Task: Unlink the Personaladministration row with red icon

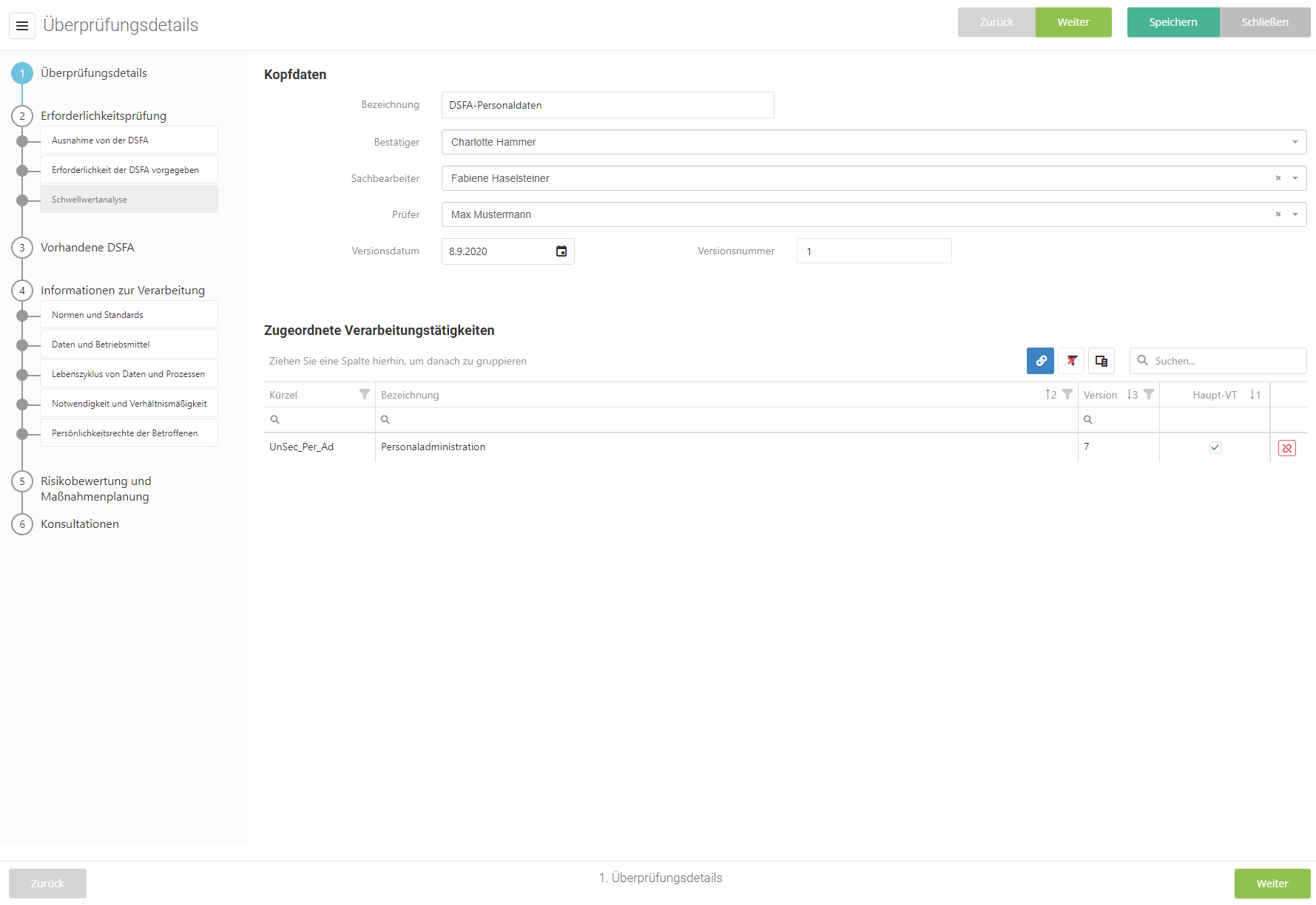Action: coord(1286,448)
